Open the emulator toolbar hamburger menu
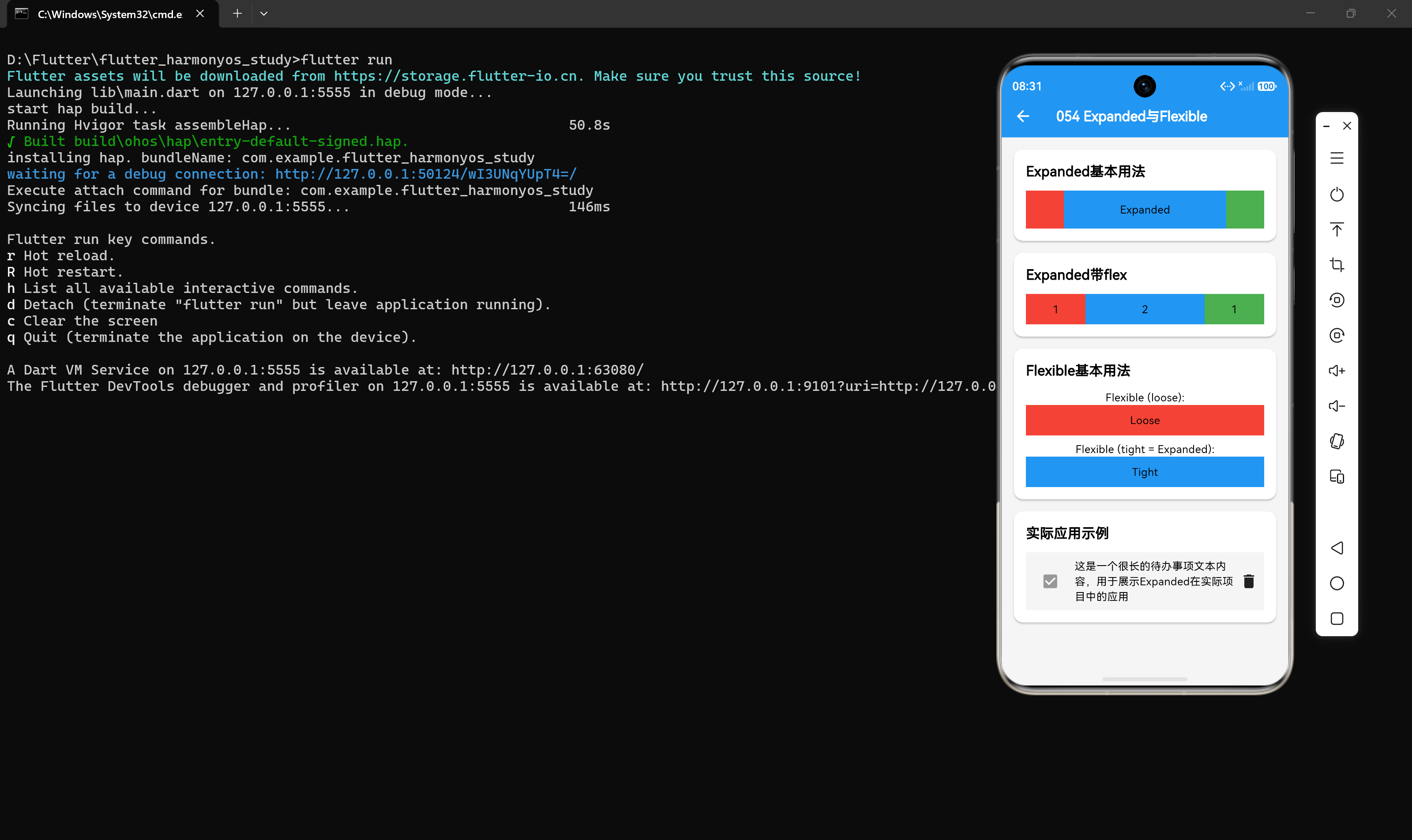1412x840 pixels. tap(1337, 158)
